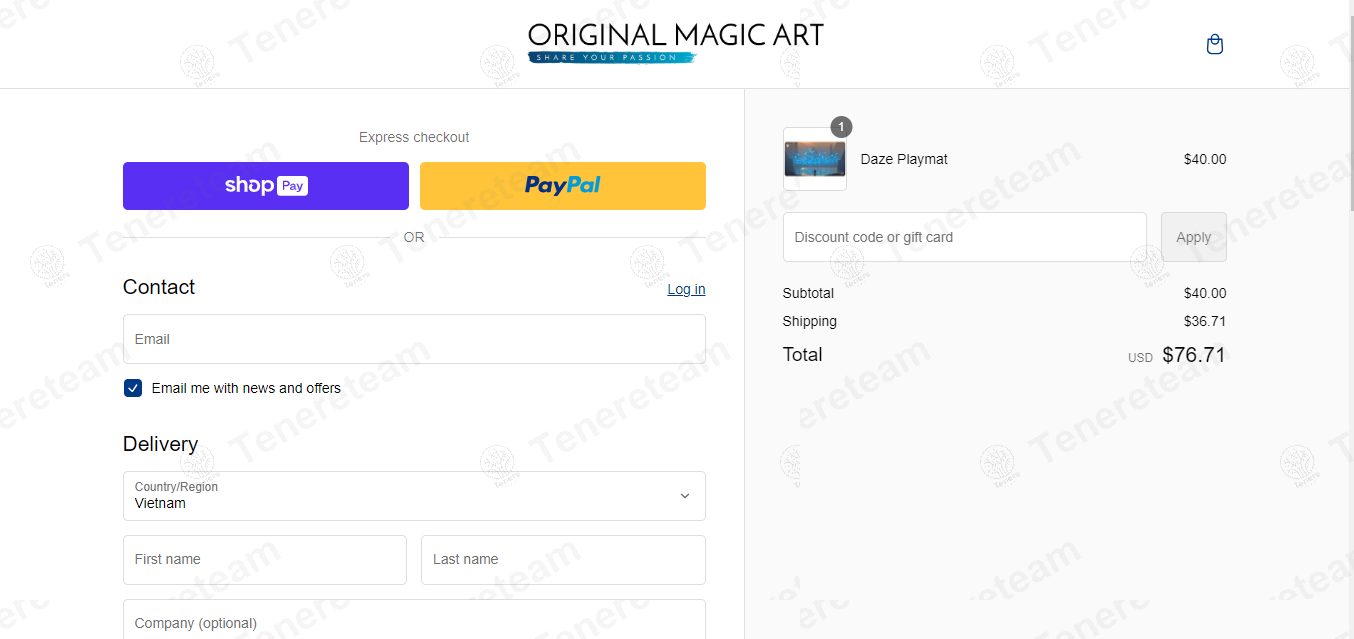This screenshot has height=639, width=1354.
Task: Pay with PayPal express checkout
Action: (x=563, y=186)
